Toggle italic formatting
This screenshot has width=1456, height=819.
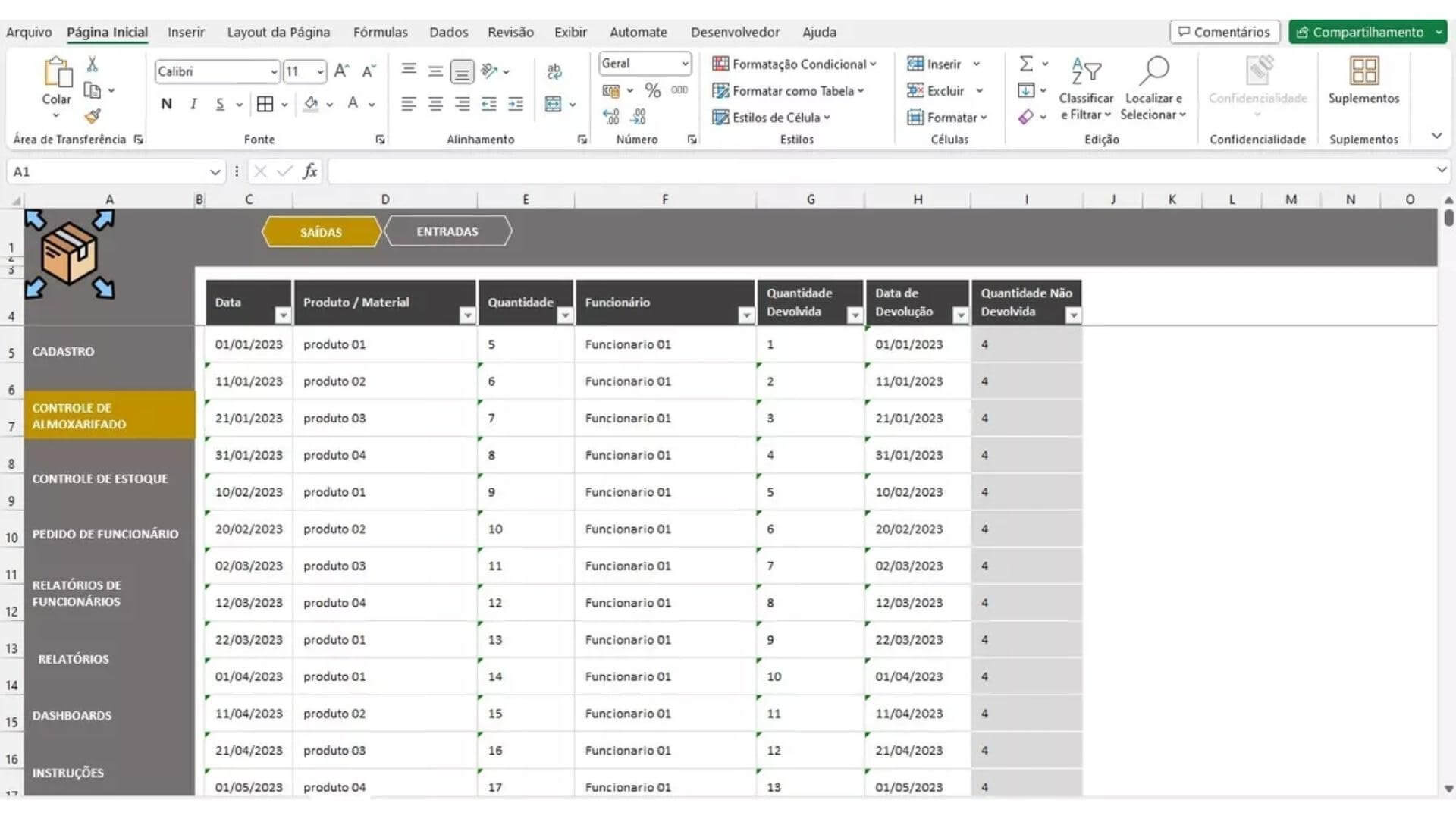pos(193,104)
